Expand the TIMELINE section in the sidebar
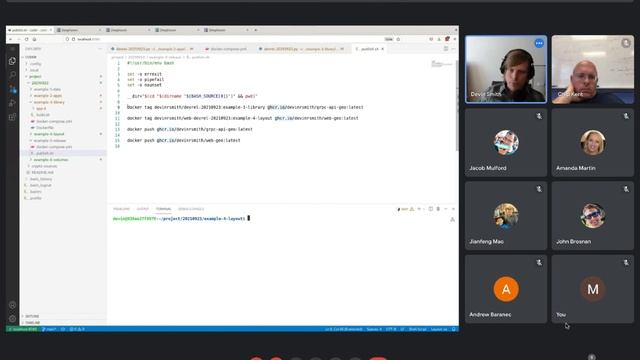This screenshot has width=640, height=360. click(x=63, y=322)
